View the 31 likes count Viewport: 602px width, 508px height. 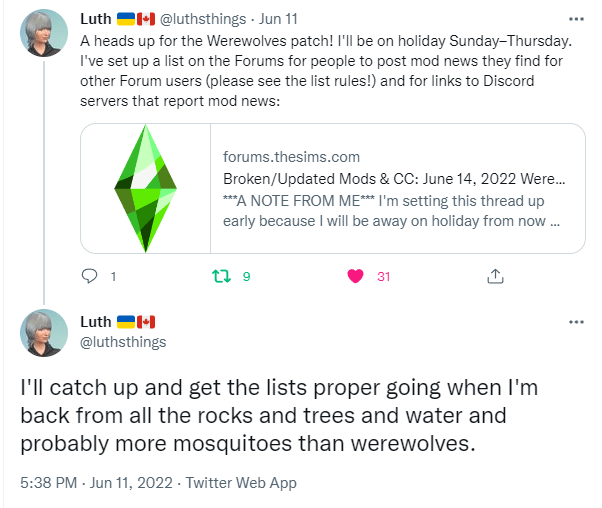point(383,277)
